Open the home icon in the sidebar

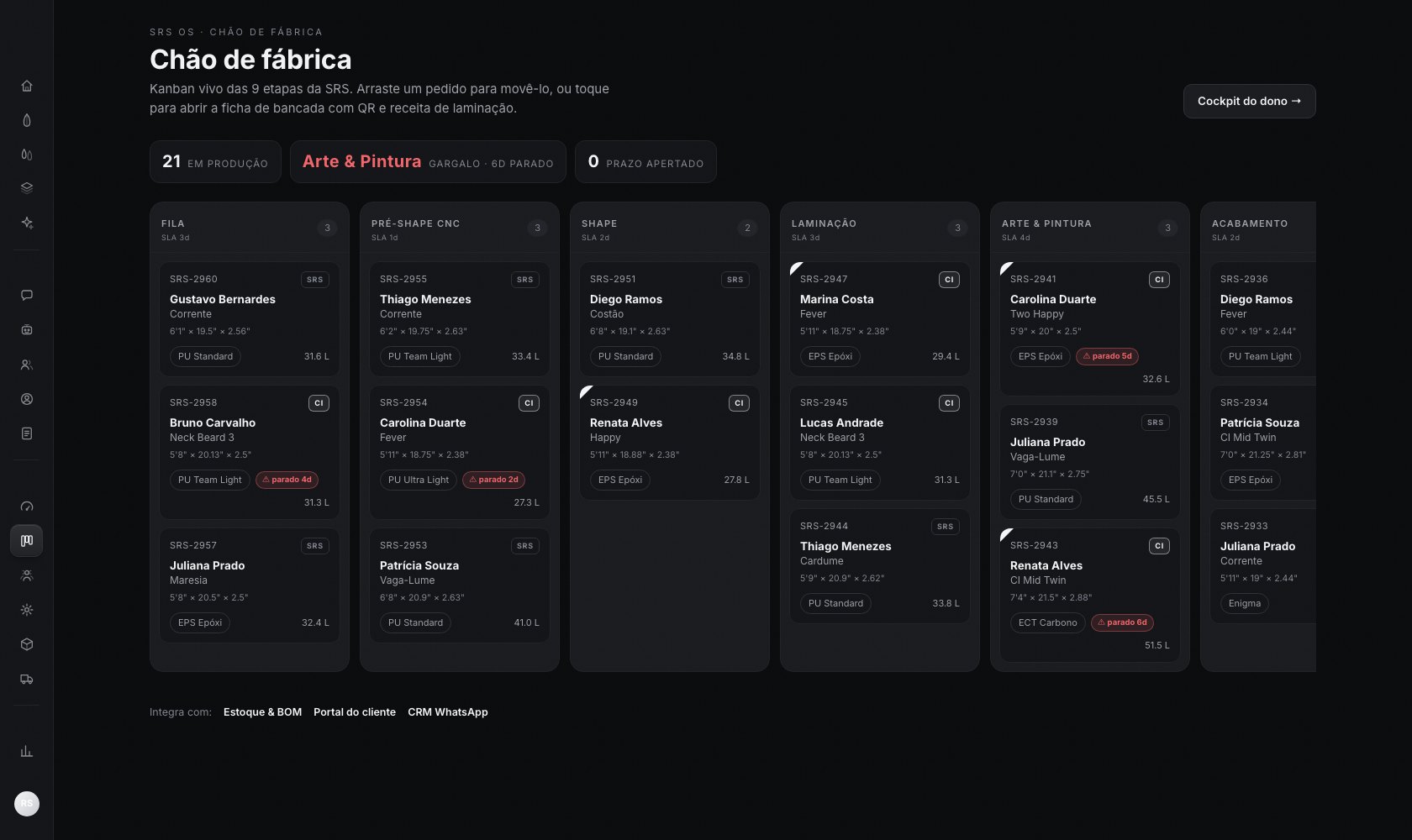[x=27, y=86]
